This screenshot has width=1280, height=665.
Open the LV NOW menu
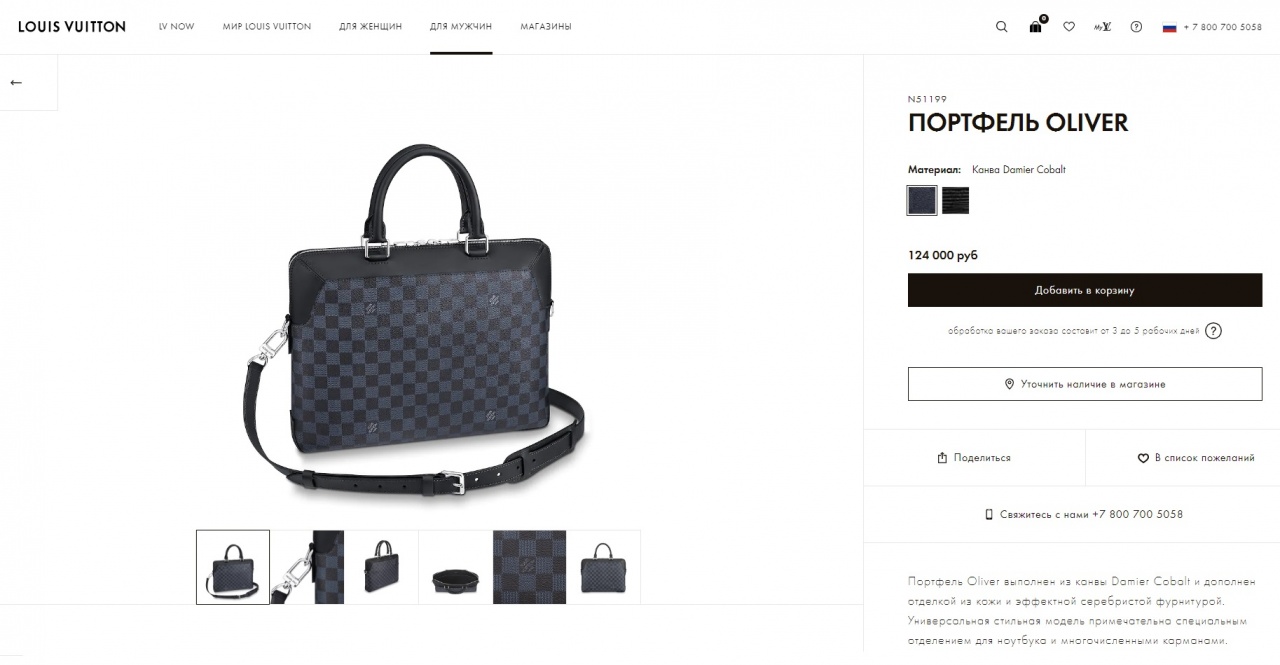(176, 27)
